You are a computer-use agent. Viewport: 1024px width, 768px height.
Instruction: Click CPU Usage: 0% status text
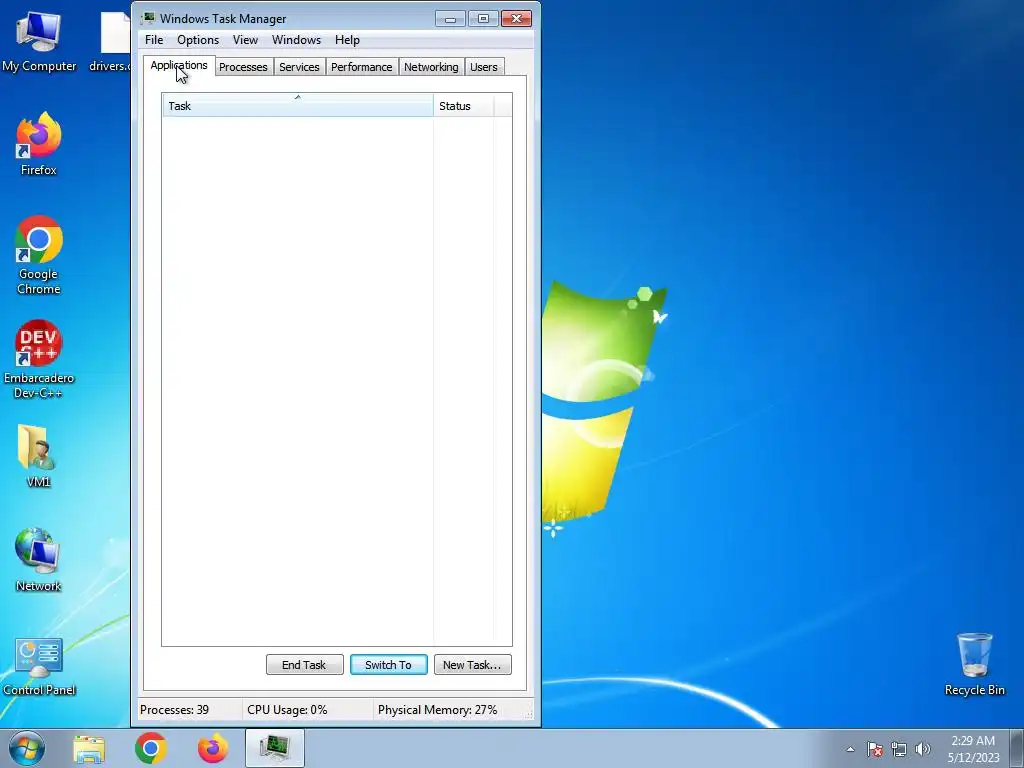[x=287, y=710]
